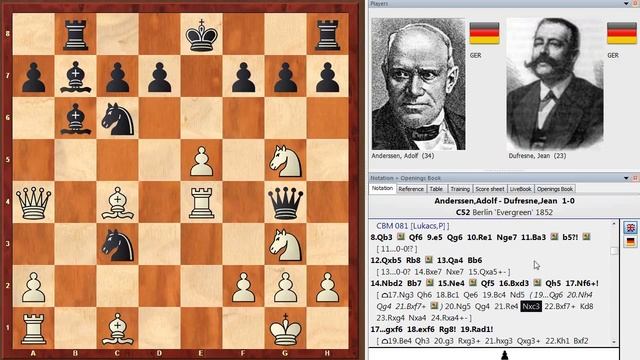The height and width of the screenshot is (360, 640).
Task: Click the highlighted move Nxc3
Action: coord(531,306)
